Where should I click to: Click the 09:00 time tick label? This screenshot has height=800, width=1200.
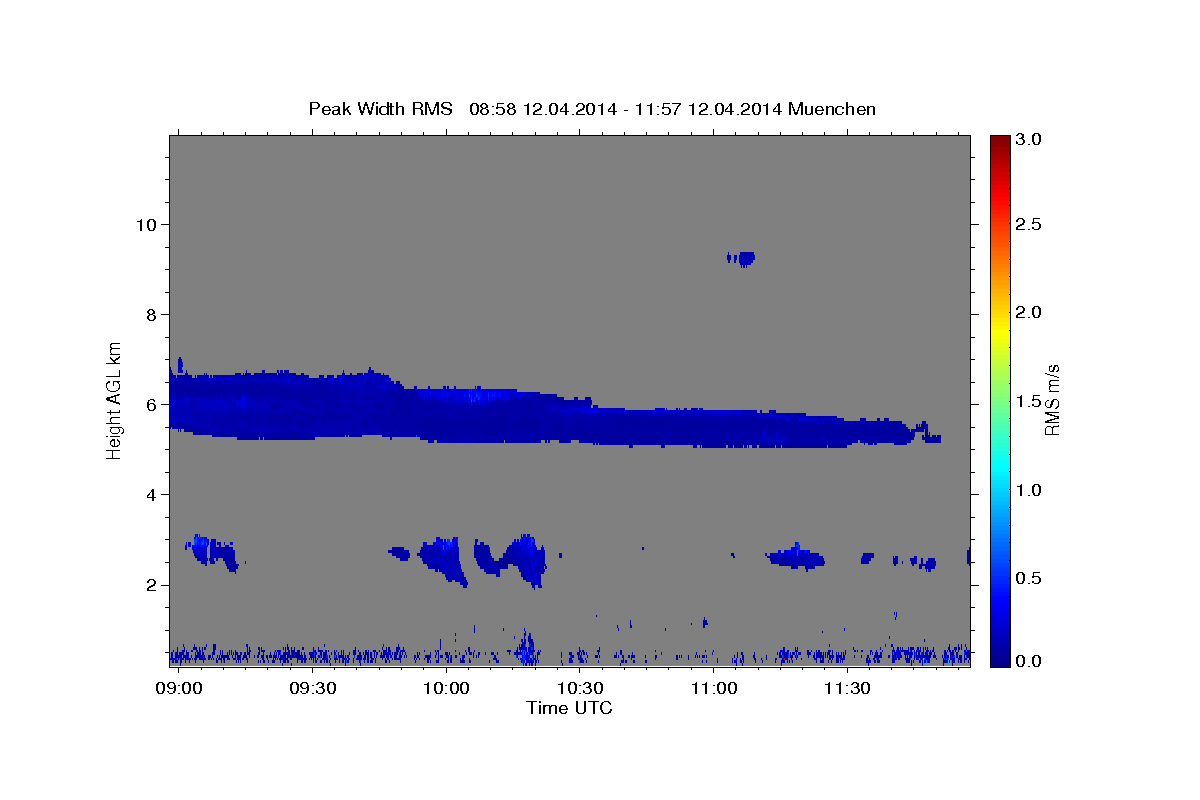click(x=180, y=689)
